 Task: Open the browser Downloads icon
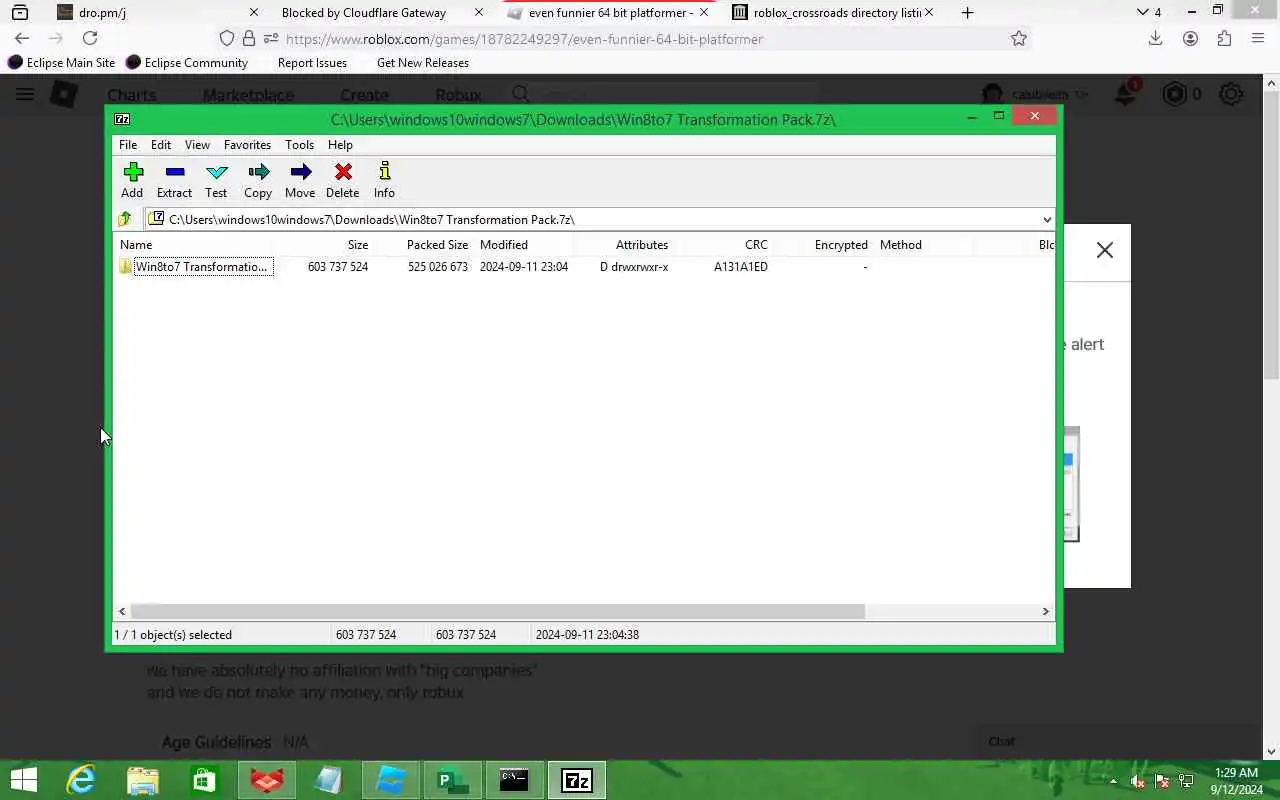click(x=1155, y=38)
